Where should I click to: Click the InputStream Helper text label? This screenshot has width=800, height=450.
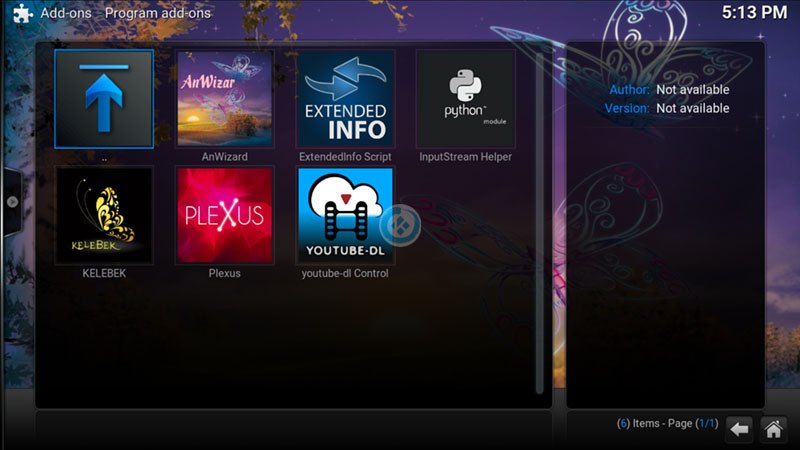tap(465, 157)
